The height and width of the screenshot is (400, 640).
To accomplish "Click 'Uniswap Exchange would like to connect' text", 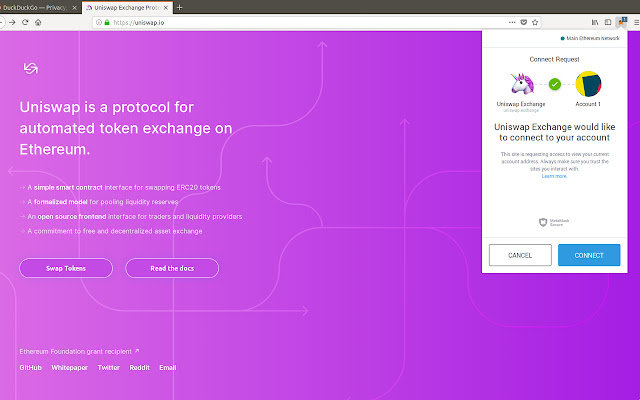I will tap(554, 132).
